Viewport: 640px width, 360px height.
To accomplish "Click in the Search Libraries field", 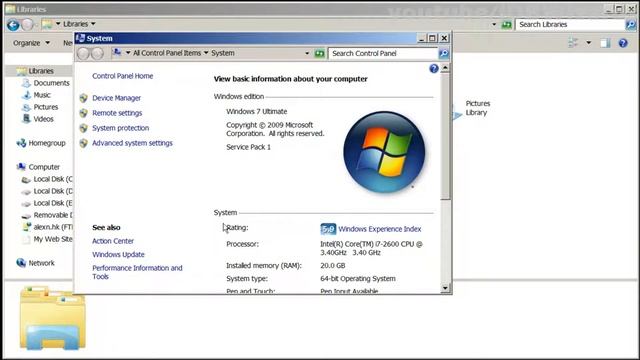I will click(x=570, y=24).
